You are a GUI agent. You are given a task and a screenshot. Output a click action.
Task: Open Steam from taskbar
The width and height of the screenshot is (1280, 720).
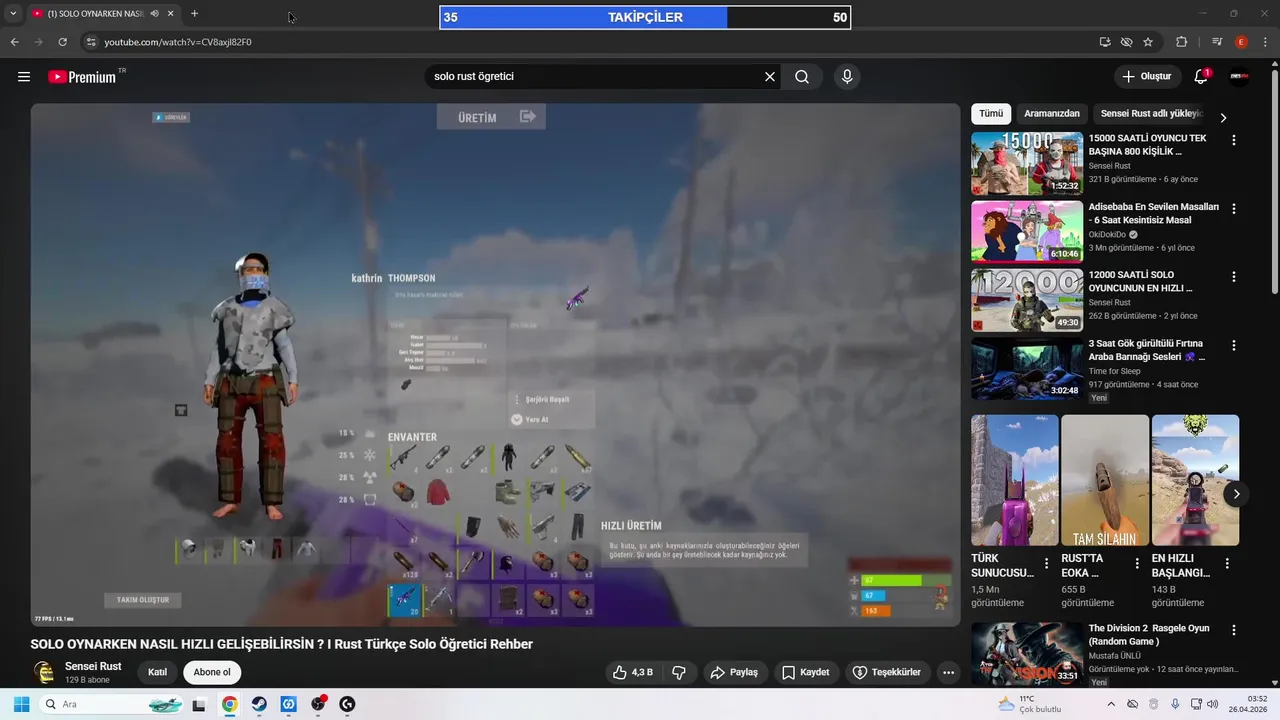coord(259,704)
